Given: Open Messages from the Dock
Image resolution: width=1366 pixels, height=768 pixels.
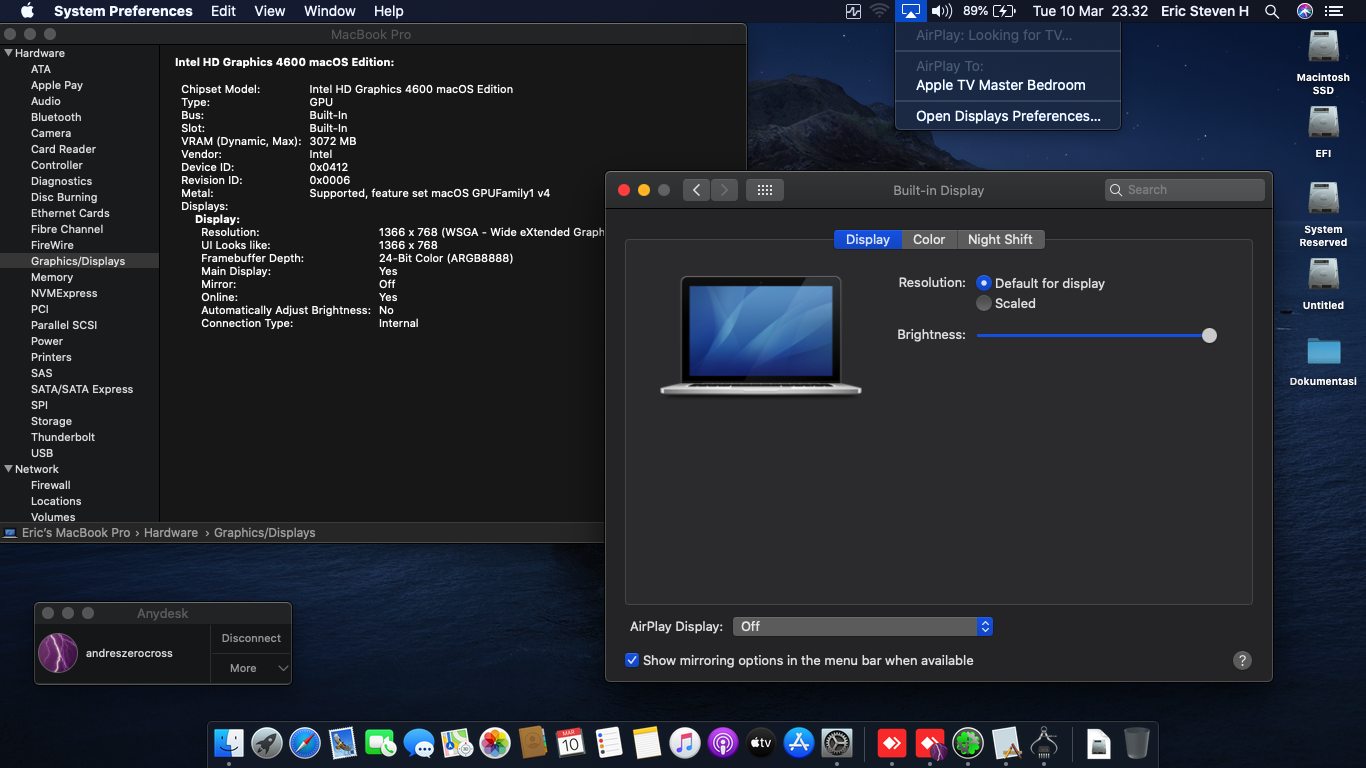Looking at the screenshot, I should tap(419, 743).
